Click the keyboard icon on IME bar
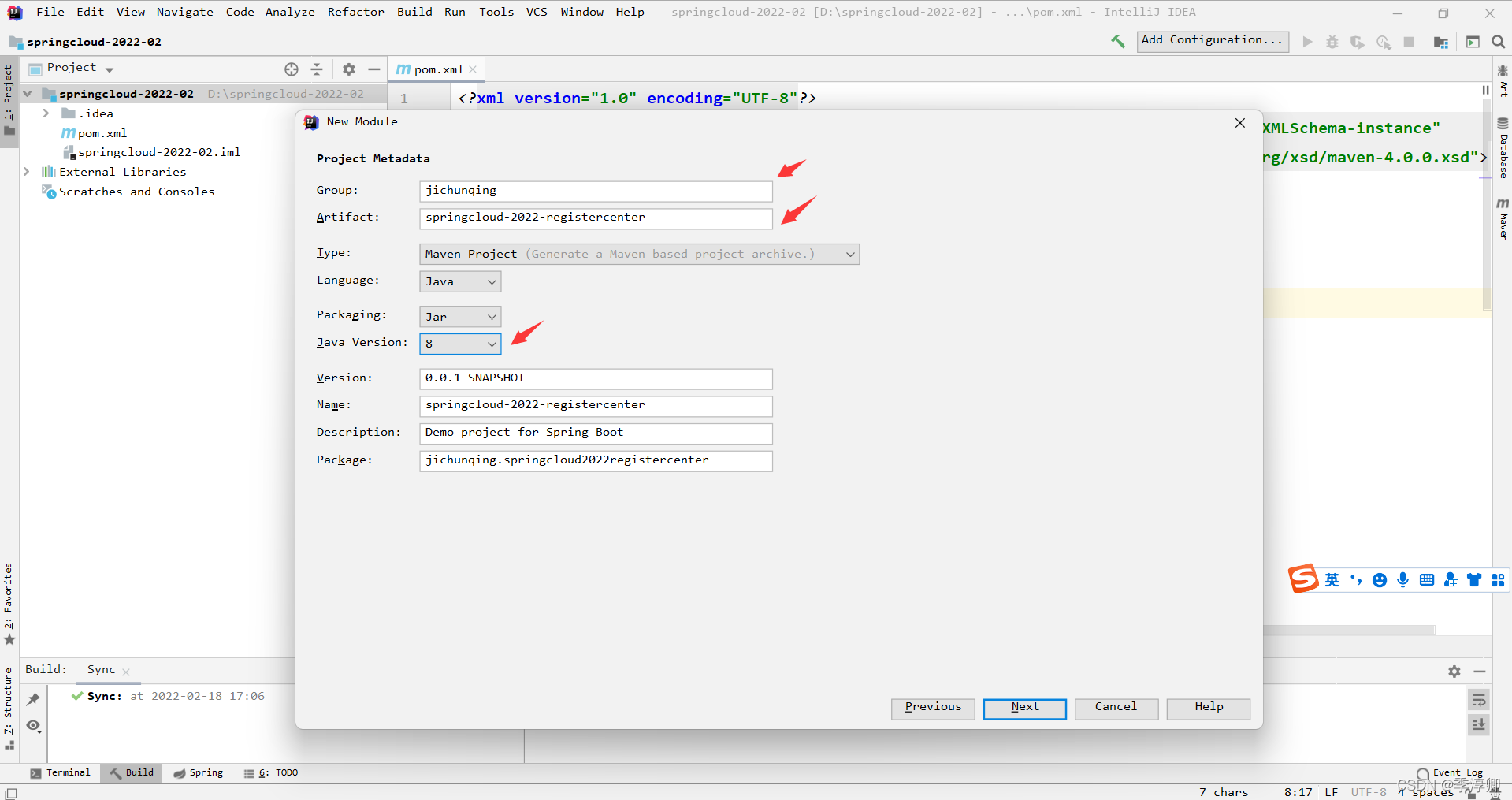 click(x=1427, y=580)
